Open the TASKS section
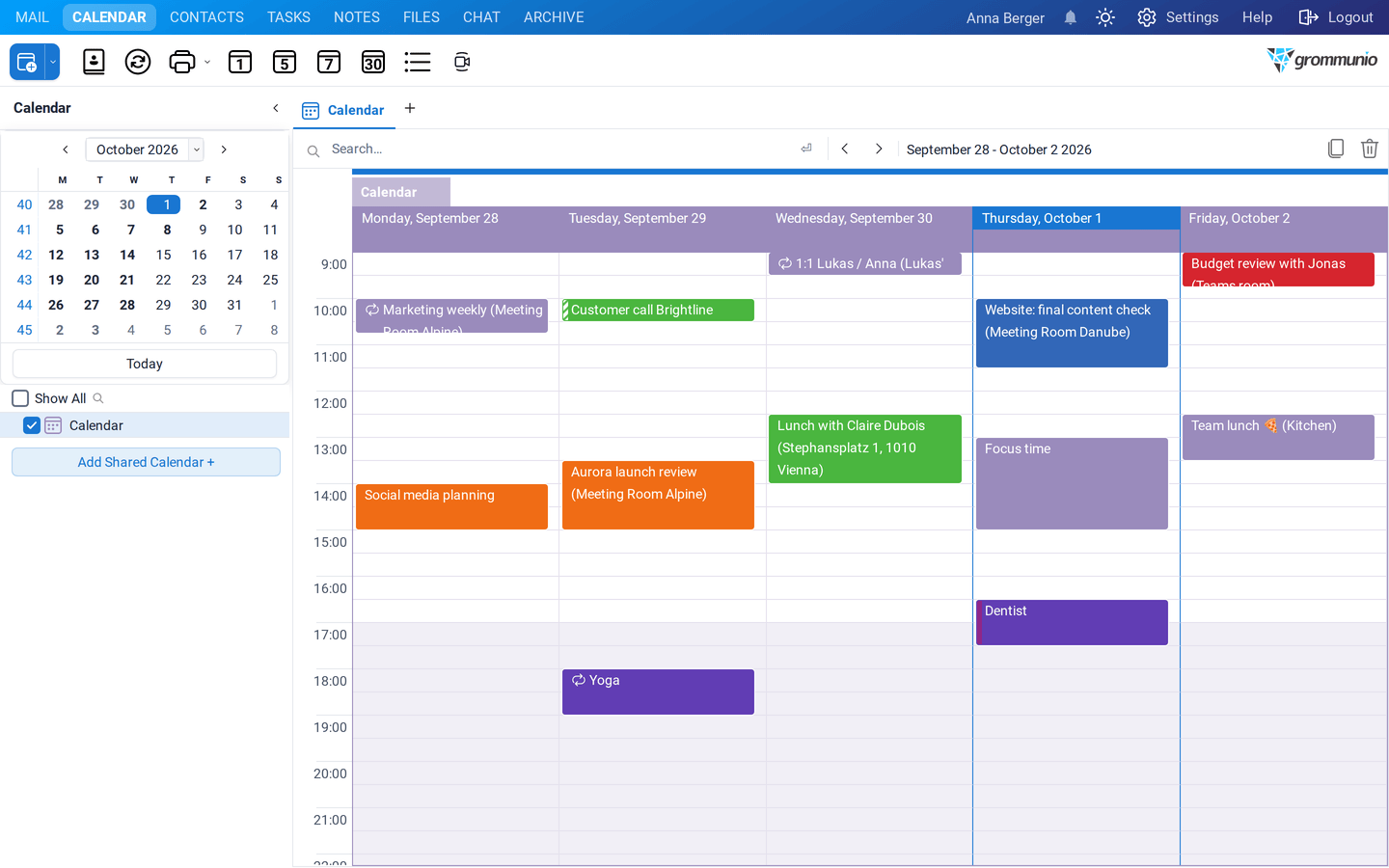The image size is (1389, 868). point(288,17)
